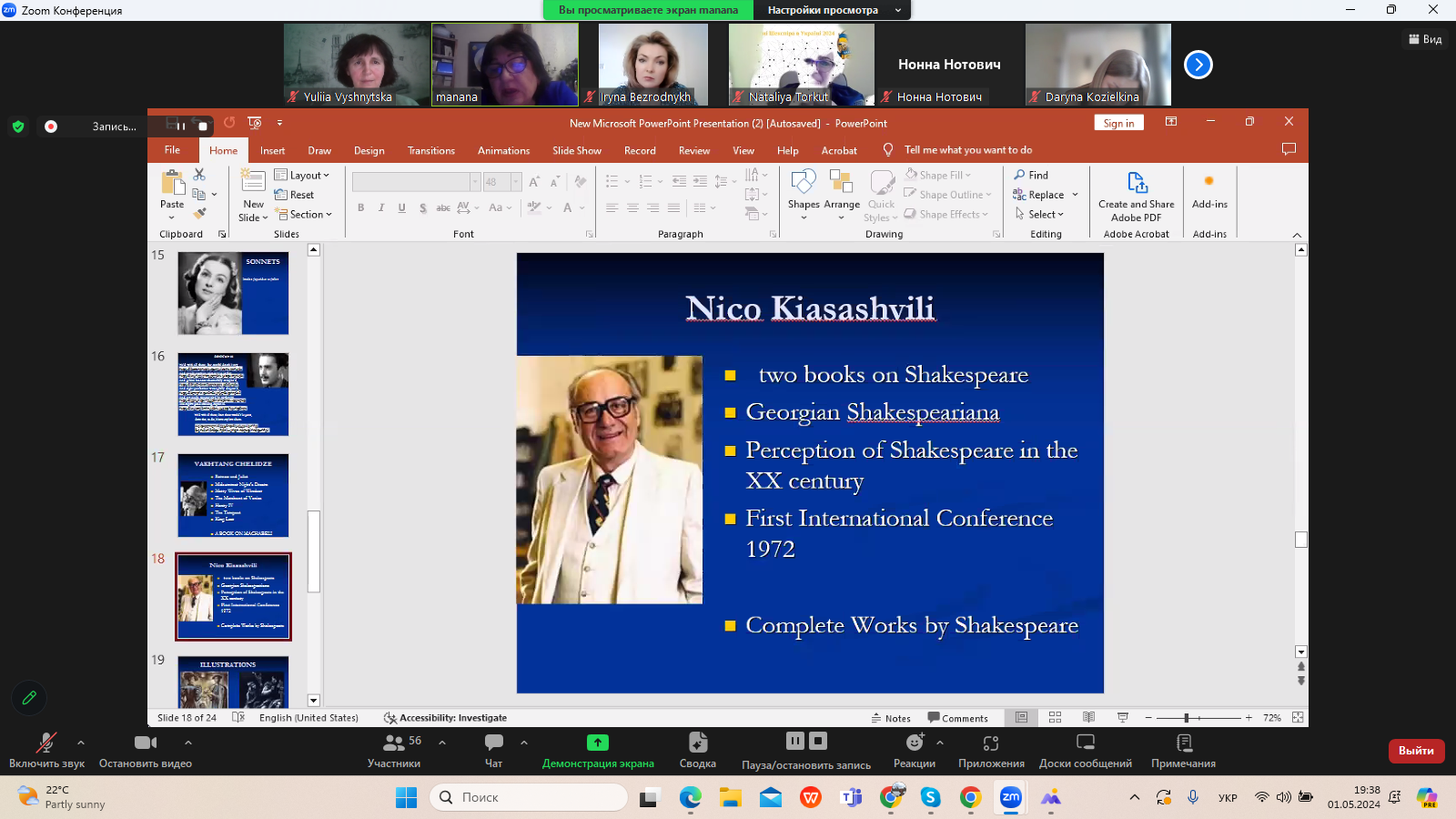Pause the meeting recording
The height and width of the screenshot is (819, 1456).
pyautogui.click(x=794, y=741)
